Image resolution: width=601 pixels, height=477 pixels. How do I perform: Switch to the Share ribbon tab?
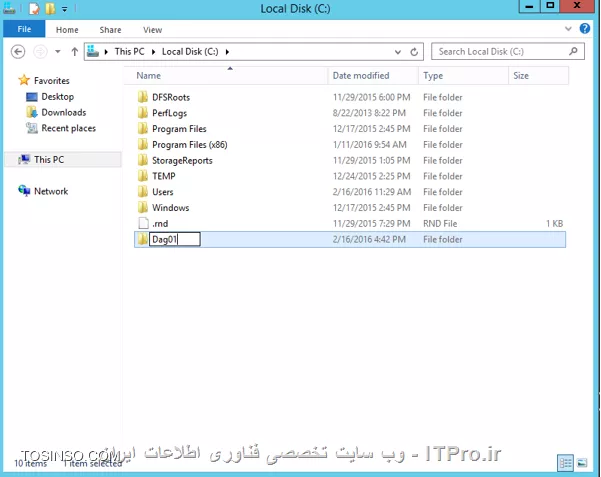tap(110, 30)
